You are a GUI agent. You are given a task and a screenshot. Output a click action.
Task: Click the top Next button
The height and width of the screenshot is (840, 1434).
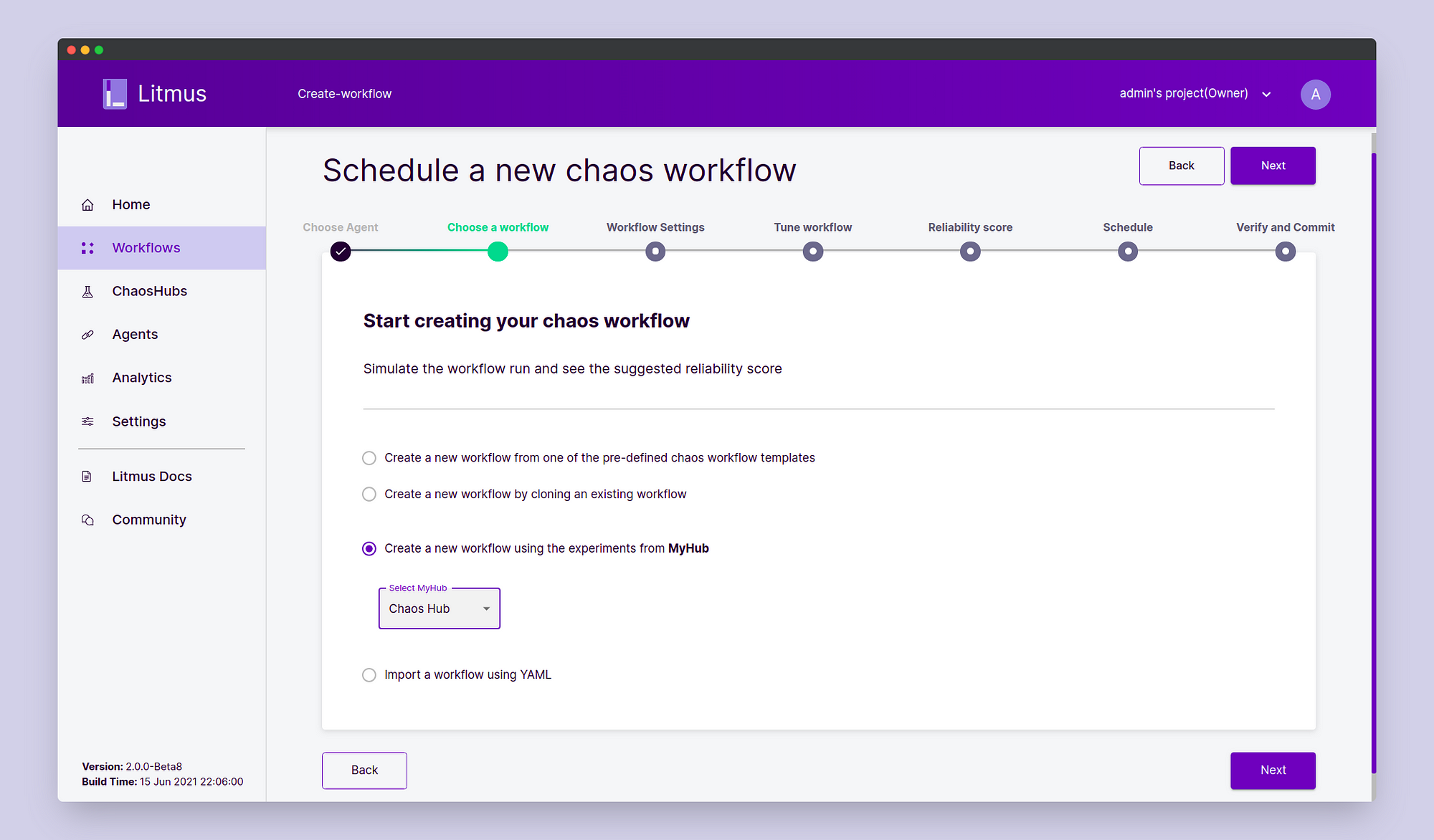1273,166
